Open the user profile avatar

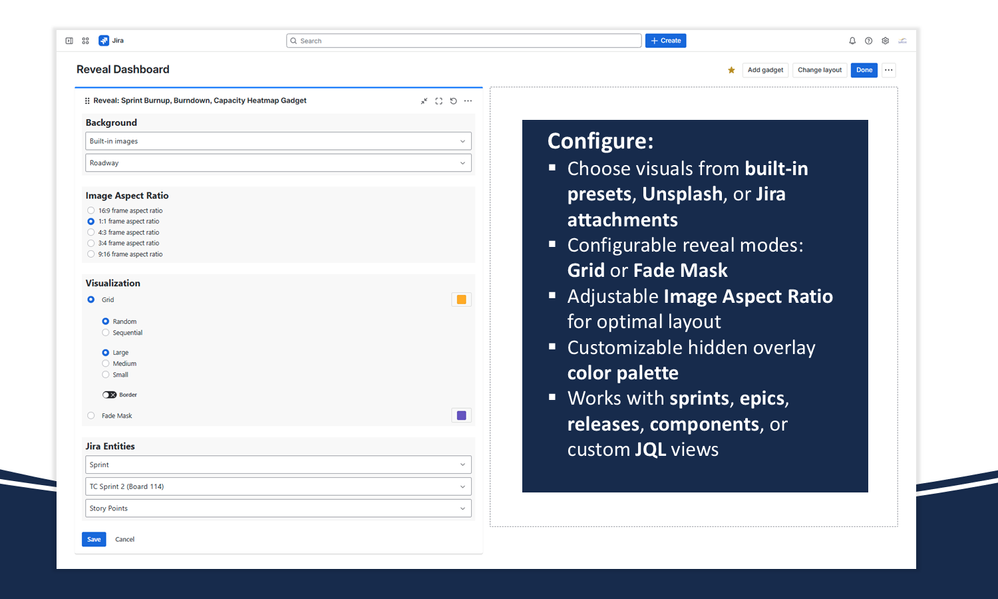click(x=903, y=41)
